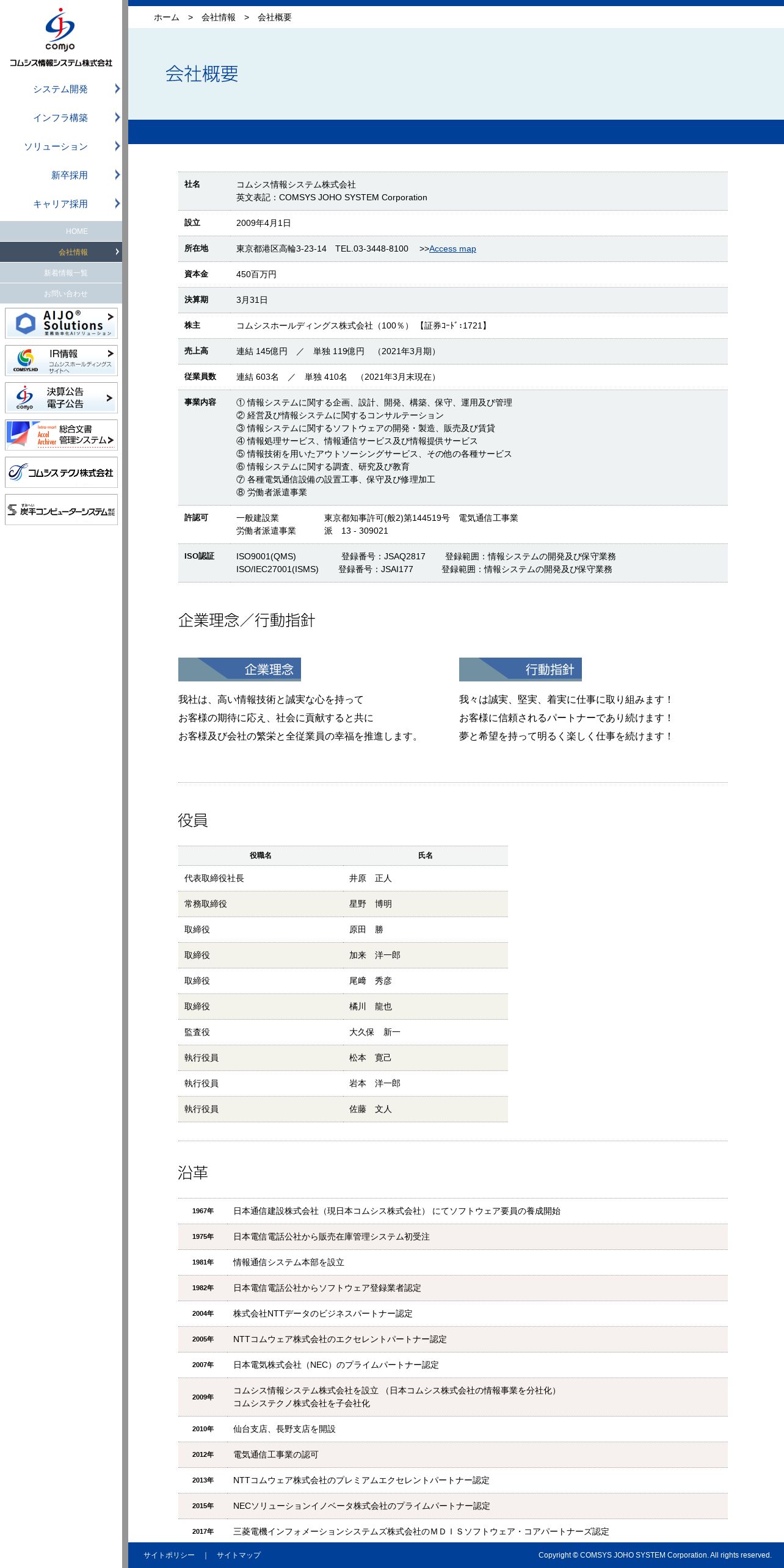Screen dimensions: 784x1568
Task: Open the ソリューション menu item
Action: pyautogui.click(x=61, y=147)
